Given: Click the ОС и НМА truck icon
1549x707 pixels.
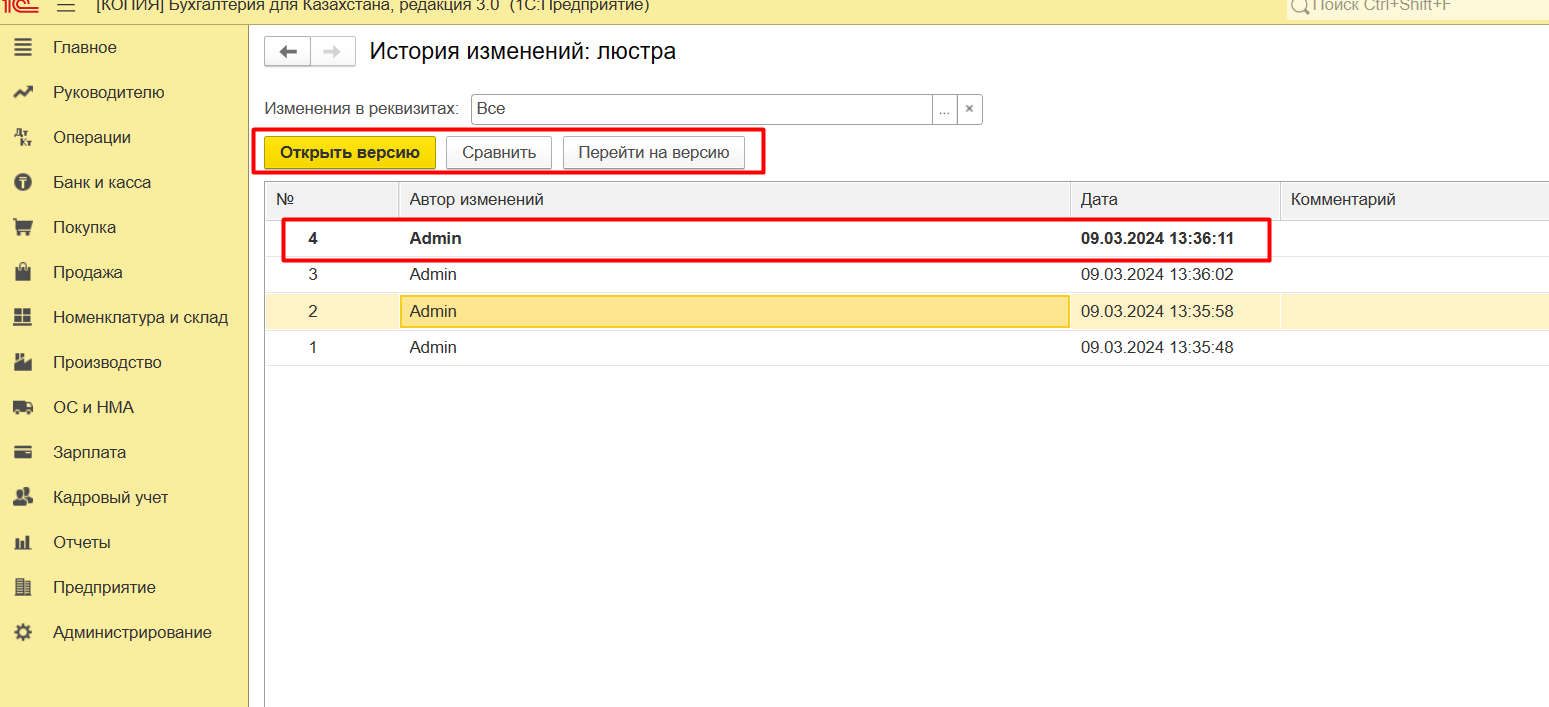Looking at the screenshot, I should 23,408.
